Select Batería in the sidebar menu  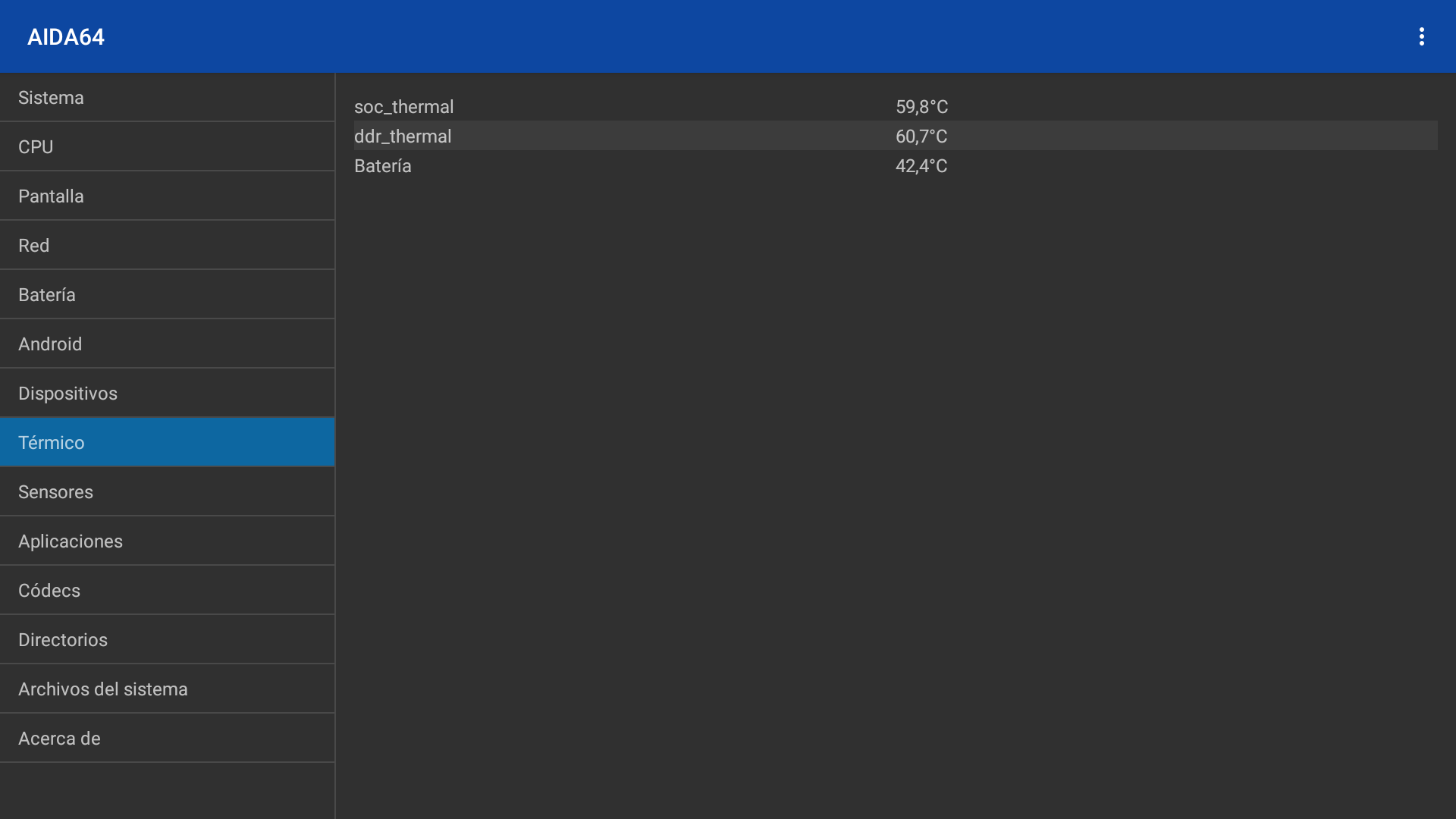click(x=167, y=295)
